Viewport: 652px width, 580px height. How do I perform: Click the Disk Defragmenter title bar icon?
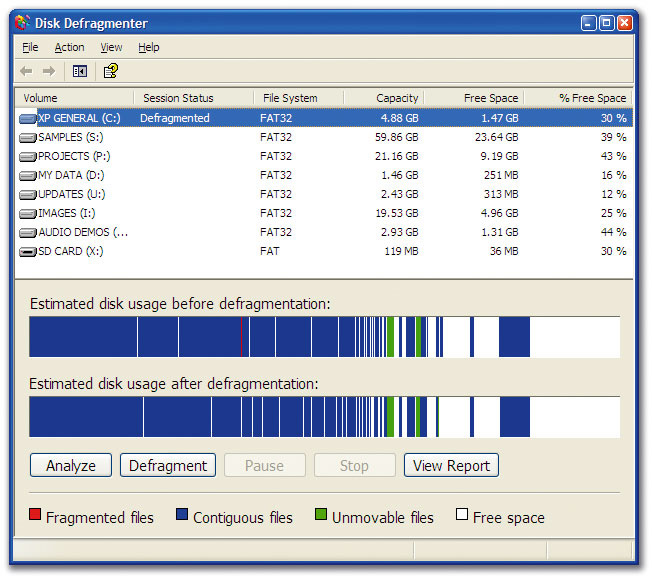point(22,22)
